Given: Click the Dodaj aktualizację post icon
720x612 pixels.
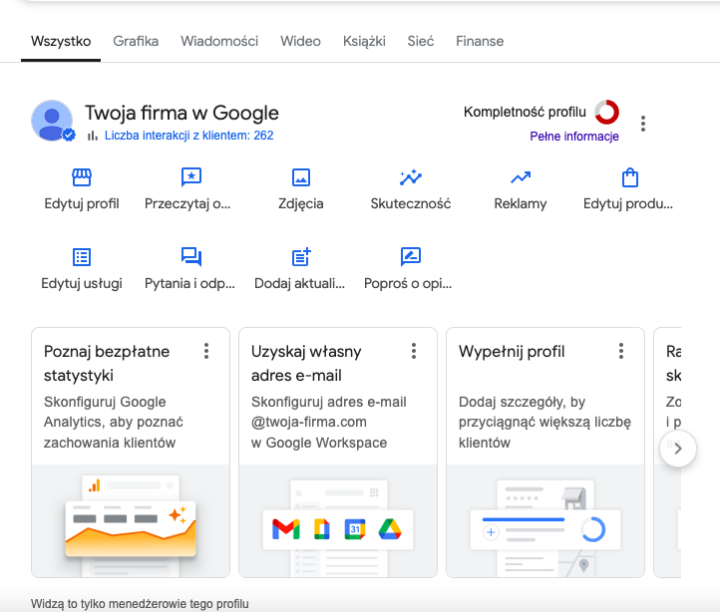Looking at the screenshot, I should click(x=301, y=257).
